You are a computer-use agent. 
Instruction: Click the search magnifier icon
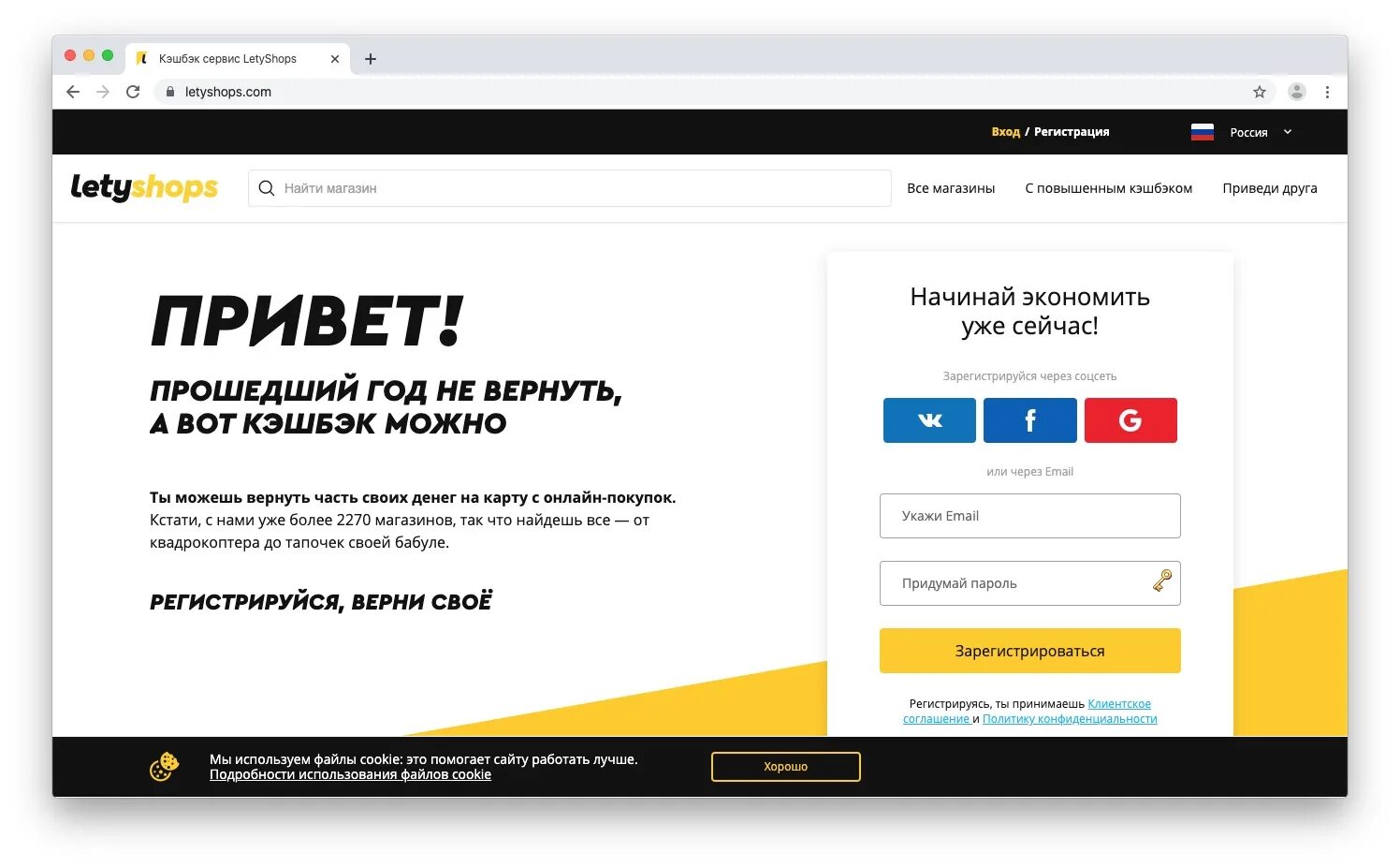[267, 188]
